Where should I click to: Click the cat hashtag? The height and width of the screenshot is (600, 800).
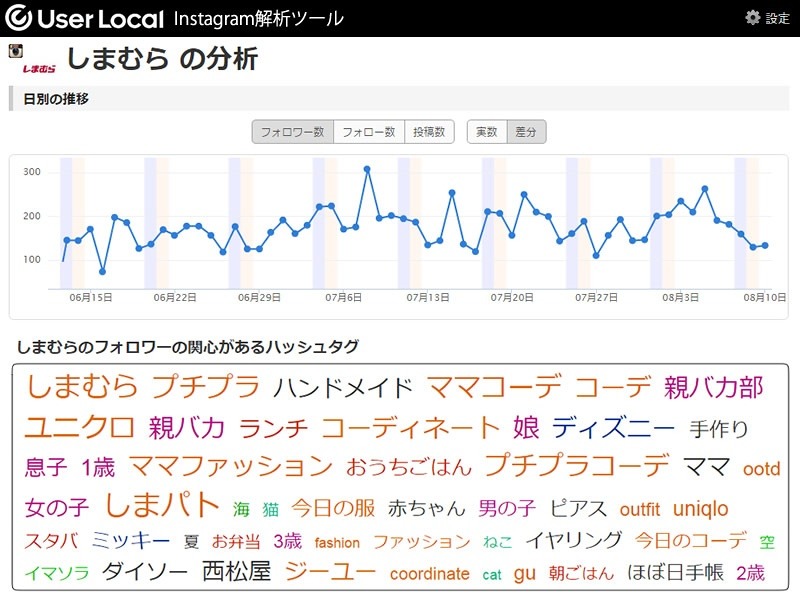(x=492, y=576)
